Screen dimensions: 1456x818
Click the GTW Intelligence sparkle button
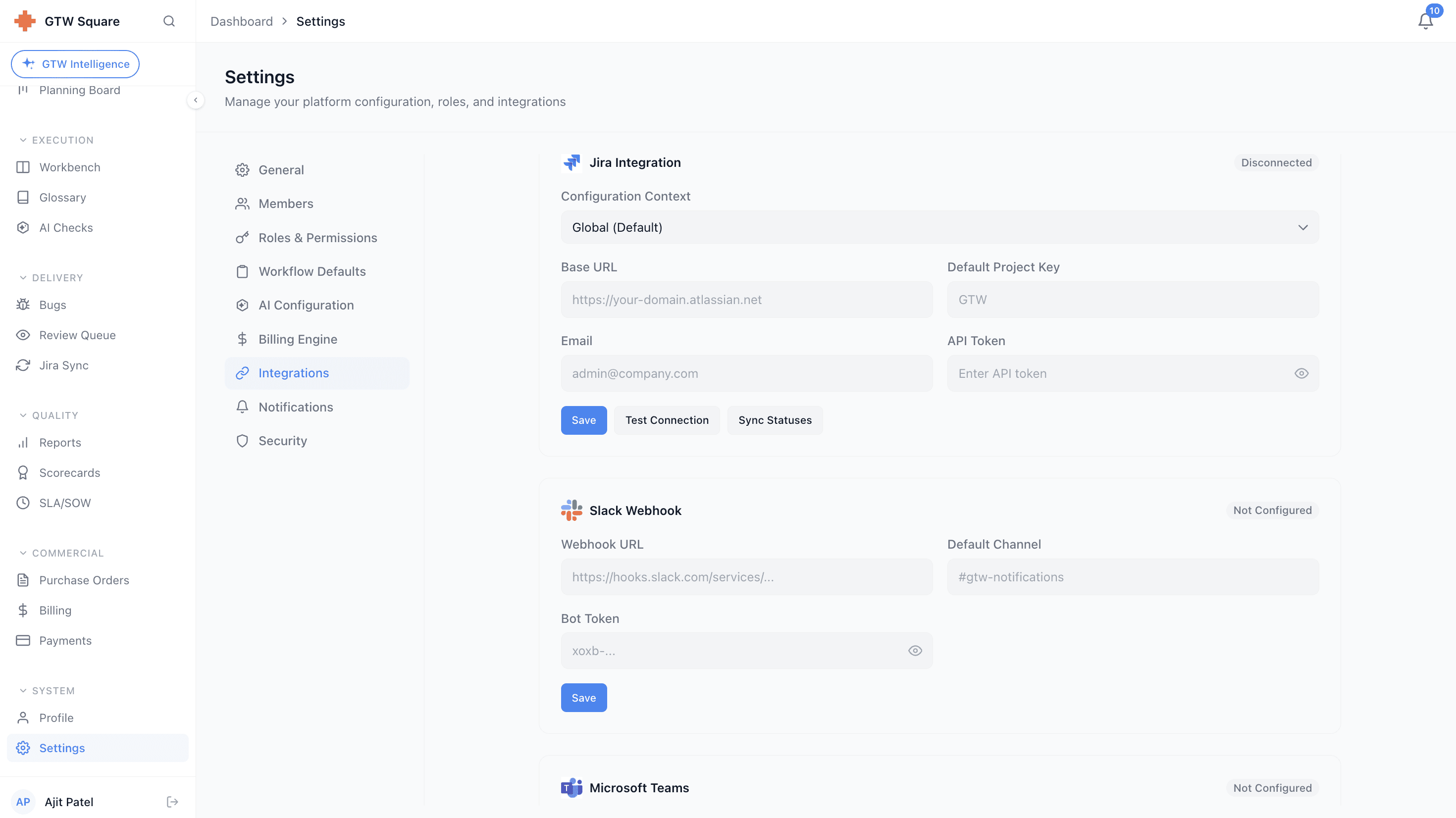point(75,64)
